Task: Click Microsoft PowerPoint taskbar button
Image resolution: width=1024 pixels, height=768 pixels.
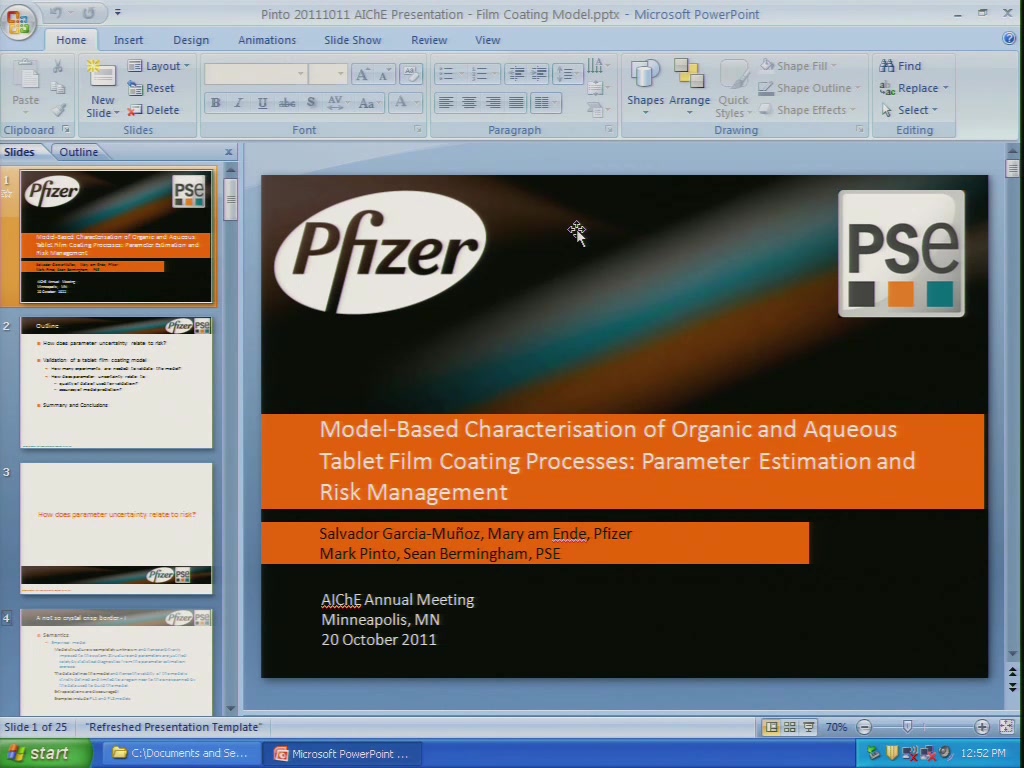Action: click(x=341, y=754)
